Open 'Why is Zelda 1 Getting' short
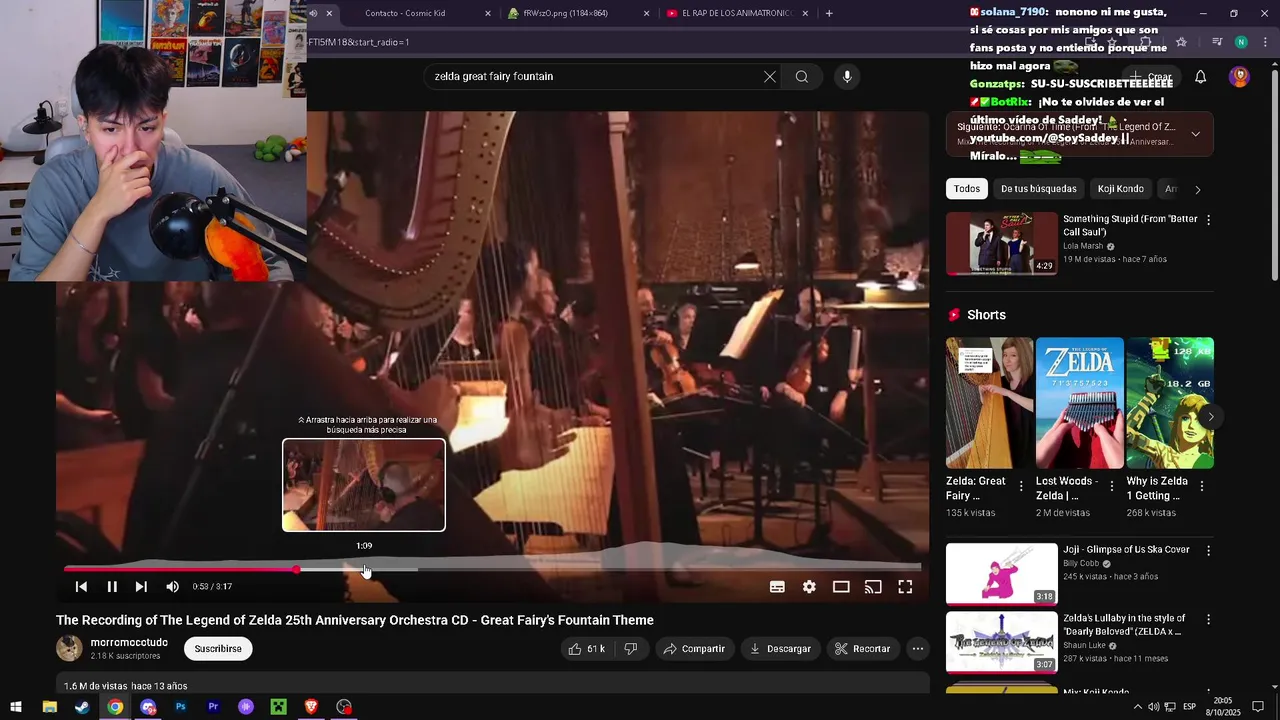1280x720 pixels. point(1170,403)
